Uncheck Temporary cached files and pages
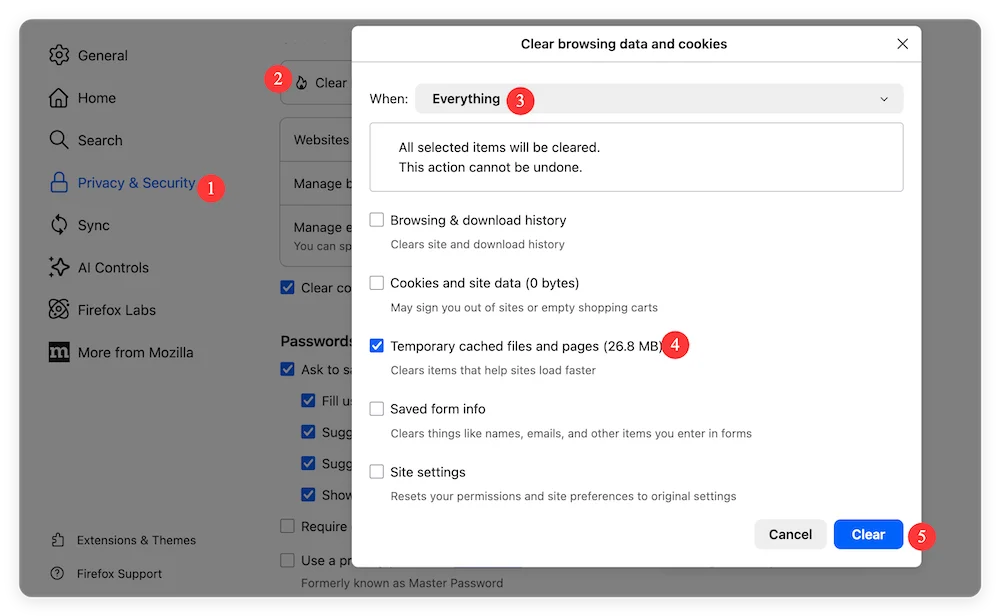This screenshot has width=1000, height=616. (376, 346)
